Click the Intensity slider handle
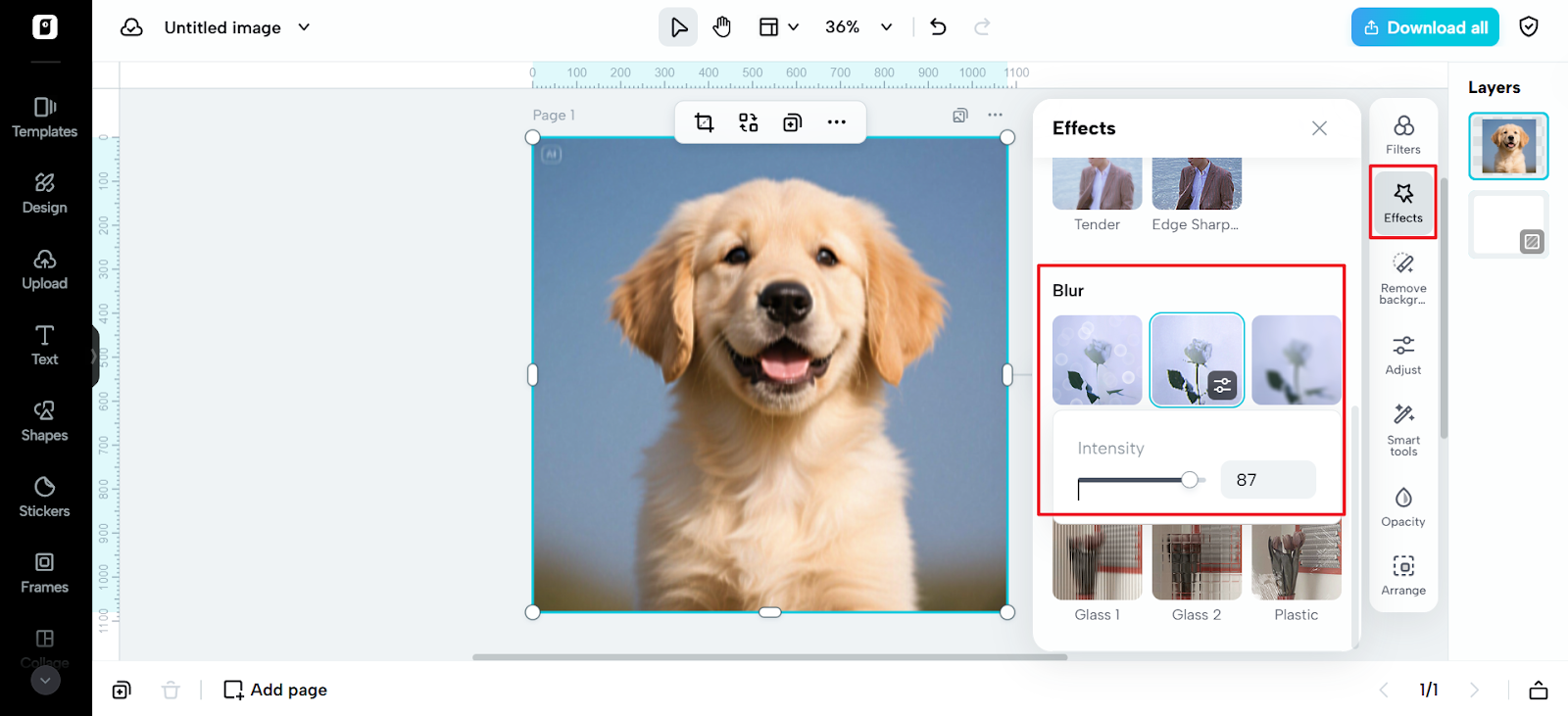Image resolution: width=1568 pixels, height=716 pixels. coord(1189,480)
